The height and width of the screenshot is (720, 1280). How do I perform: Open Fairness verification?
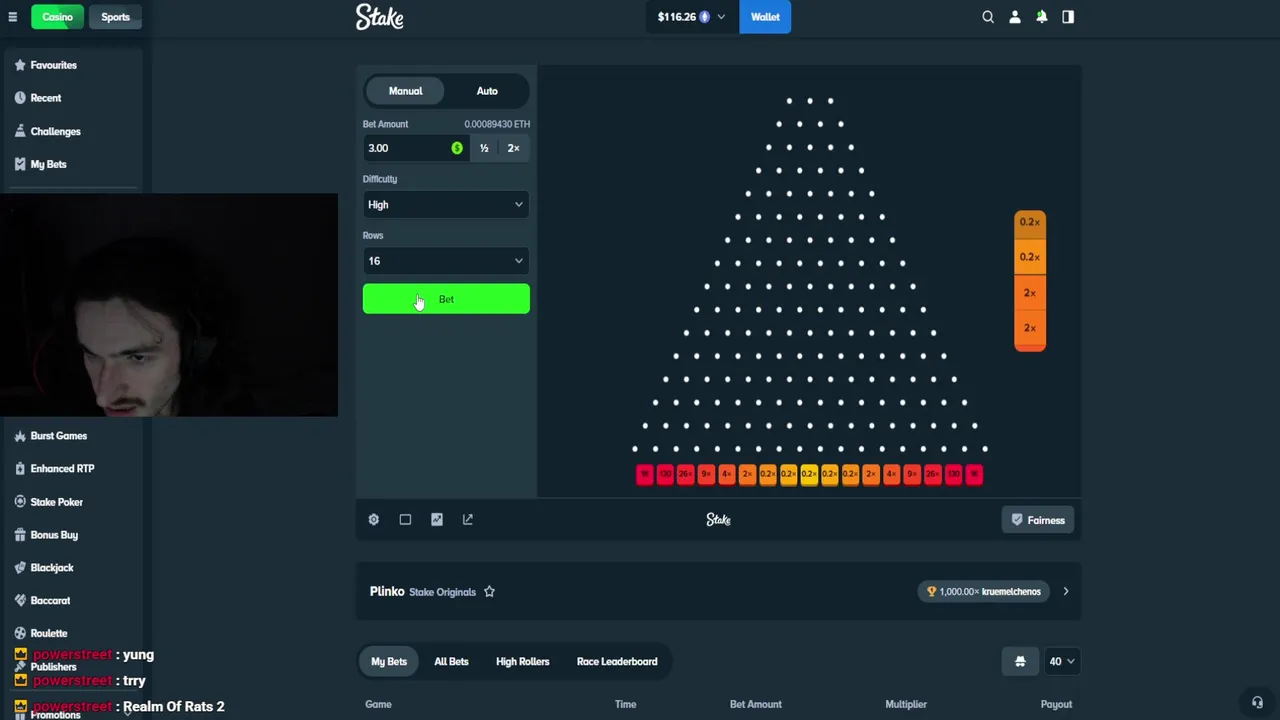pos(1038,520)
